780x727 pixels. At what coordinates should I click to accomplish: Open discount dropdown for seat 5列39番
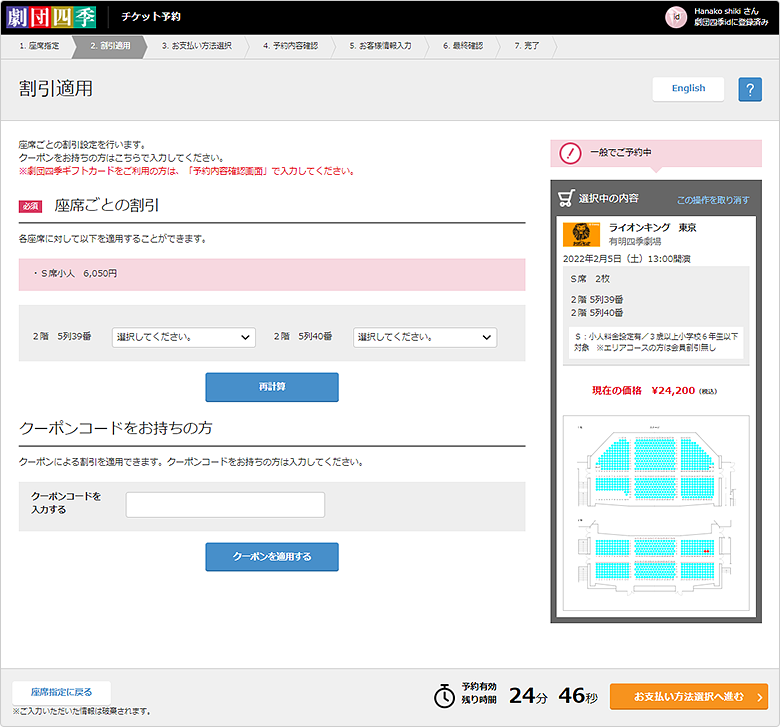[x=184, y=337]
